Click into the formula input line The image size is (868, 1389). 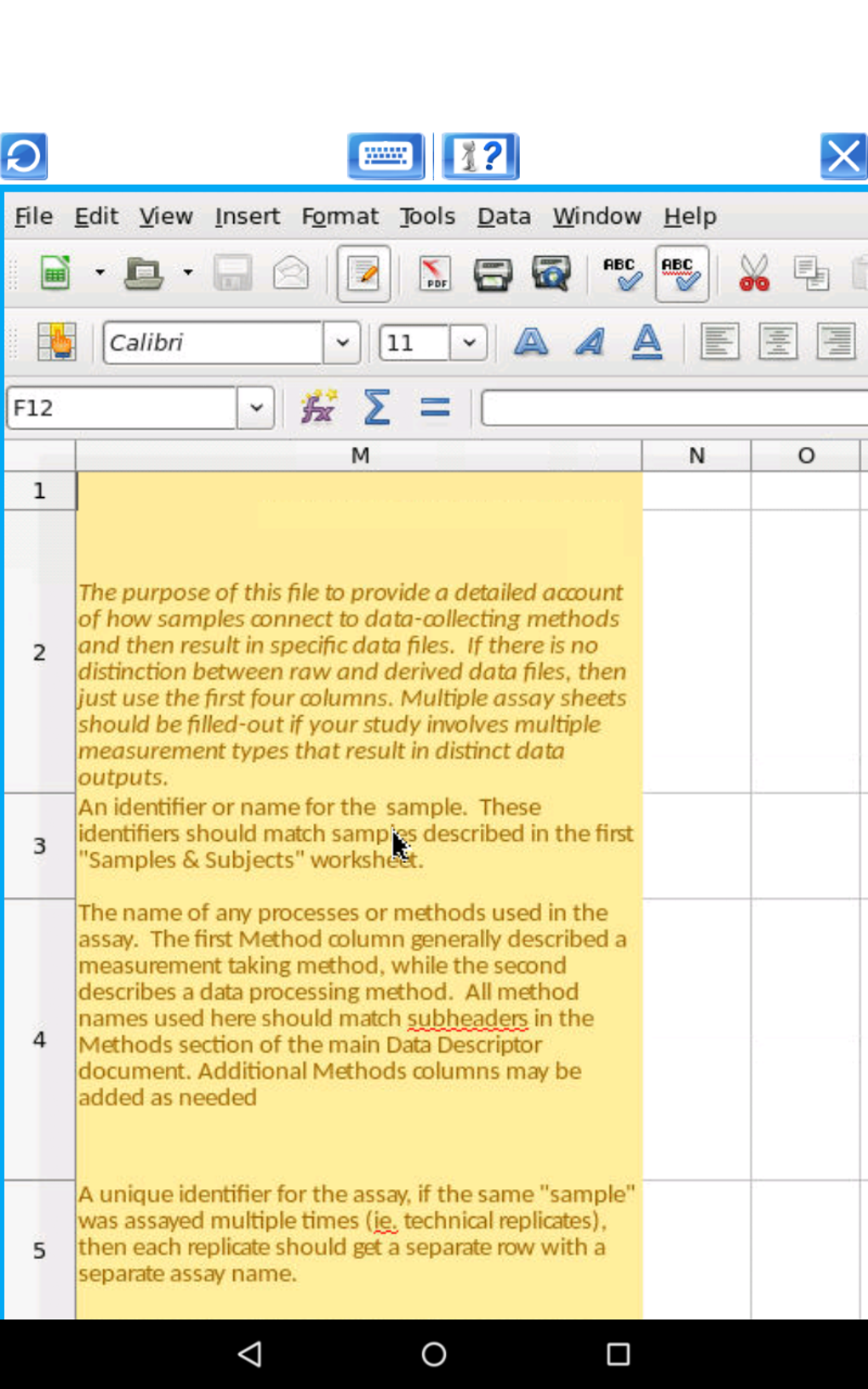click(674, 408)
